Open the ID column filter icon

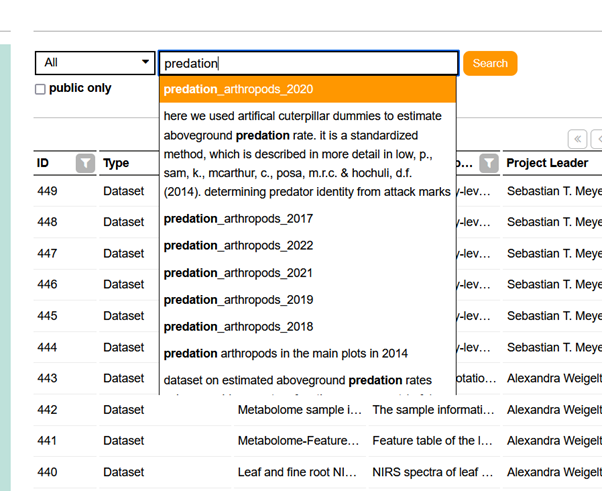85,164
